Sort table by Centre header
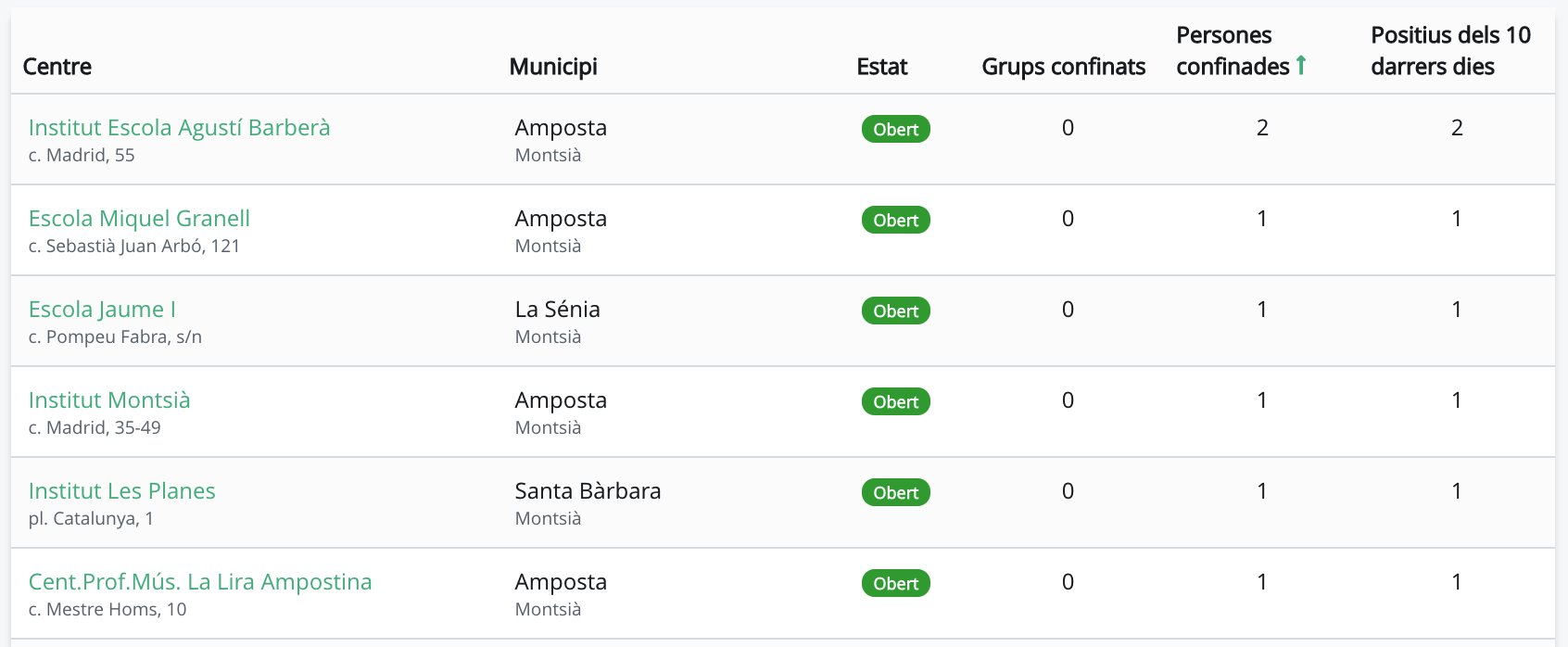The image size is (1568, 647). pyautogui.click(x=57, y=67)
